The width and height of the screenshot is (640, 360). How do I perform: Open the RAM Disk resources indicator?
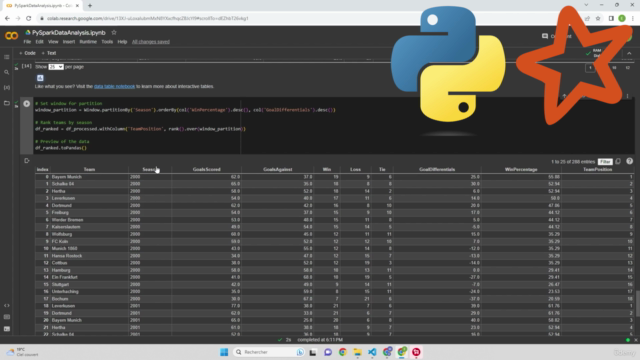(x=594, y=53)
